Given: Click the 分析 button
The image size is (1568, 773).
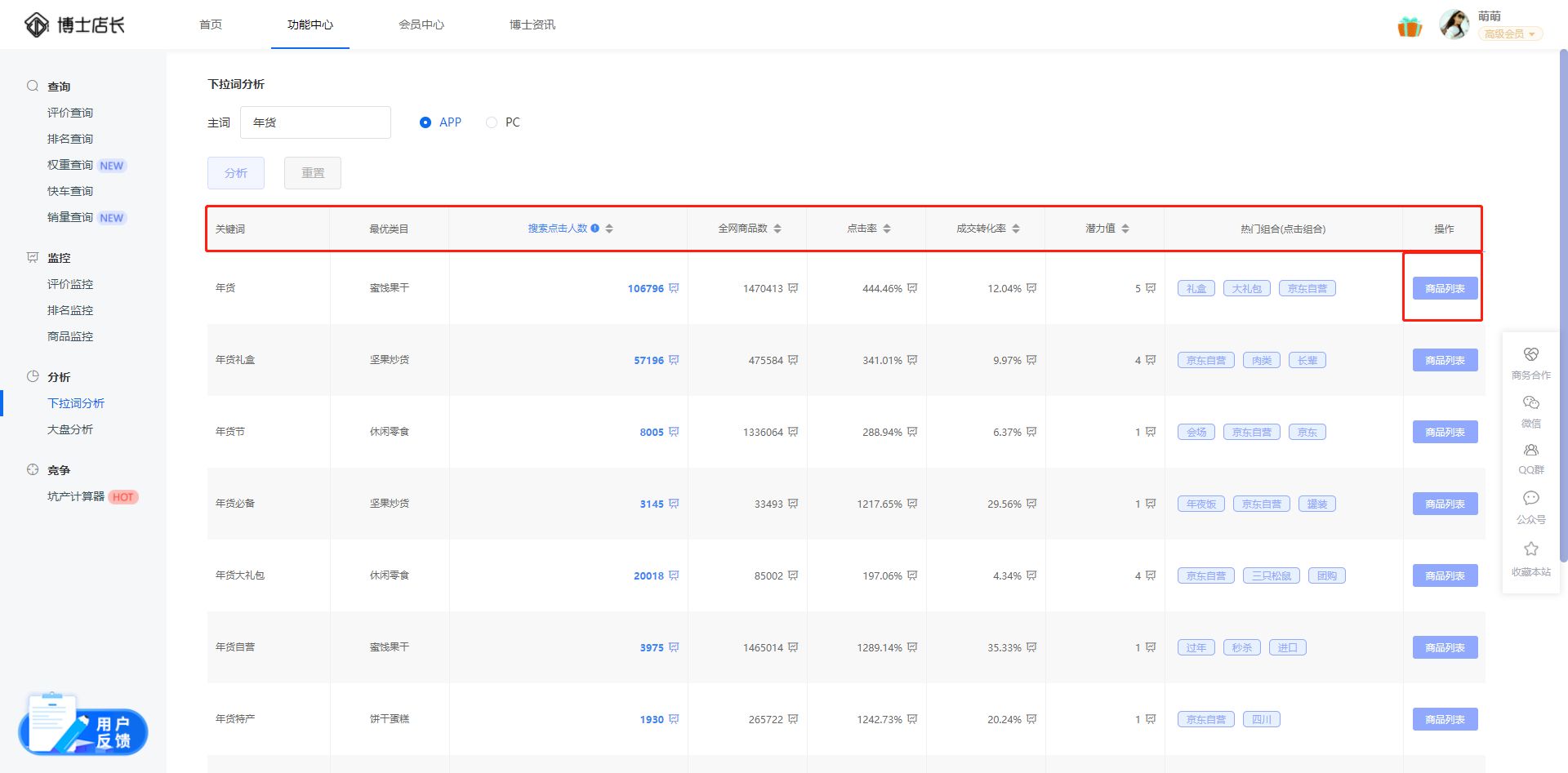Looking at the screenshot, I should [x=236, y=173].
